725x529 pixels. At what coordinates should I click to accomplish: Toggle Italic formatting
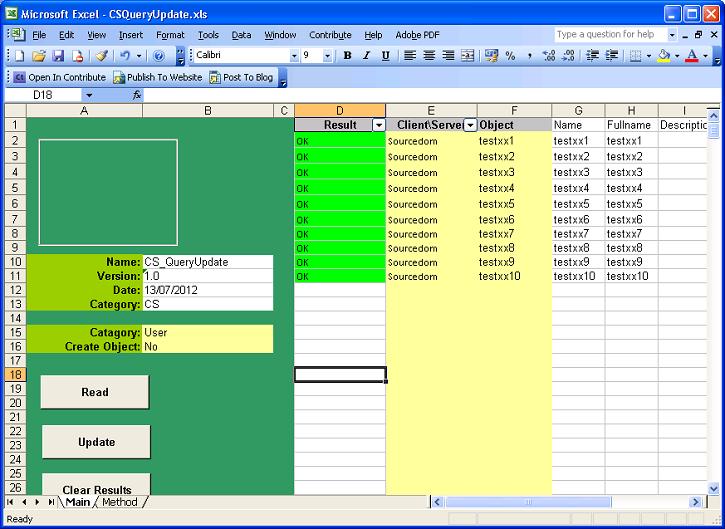click(x=366, y=56)
